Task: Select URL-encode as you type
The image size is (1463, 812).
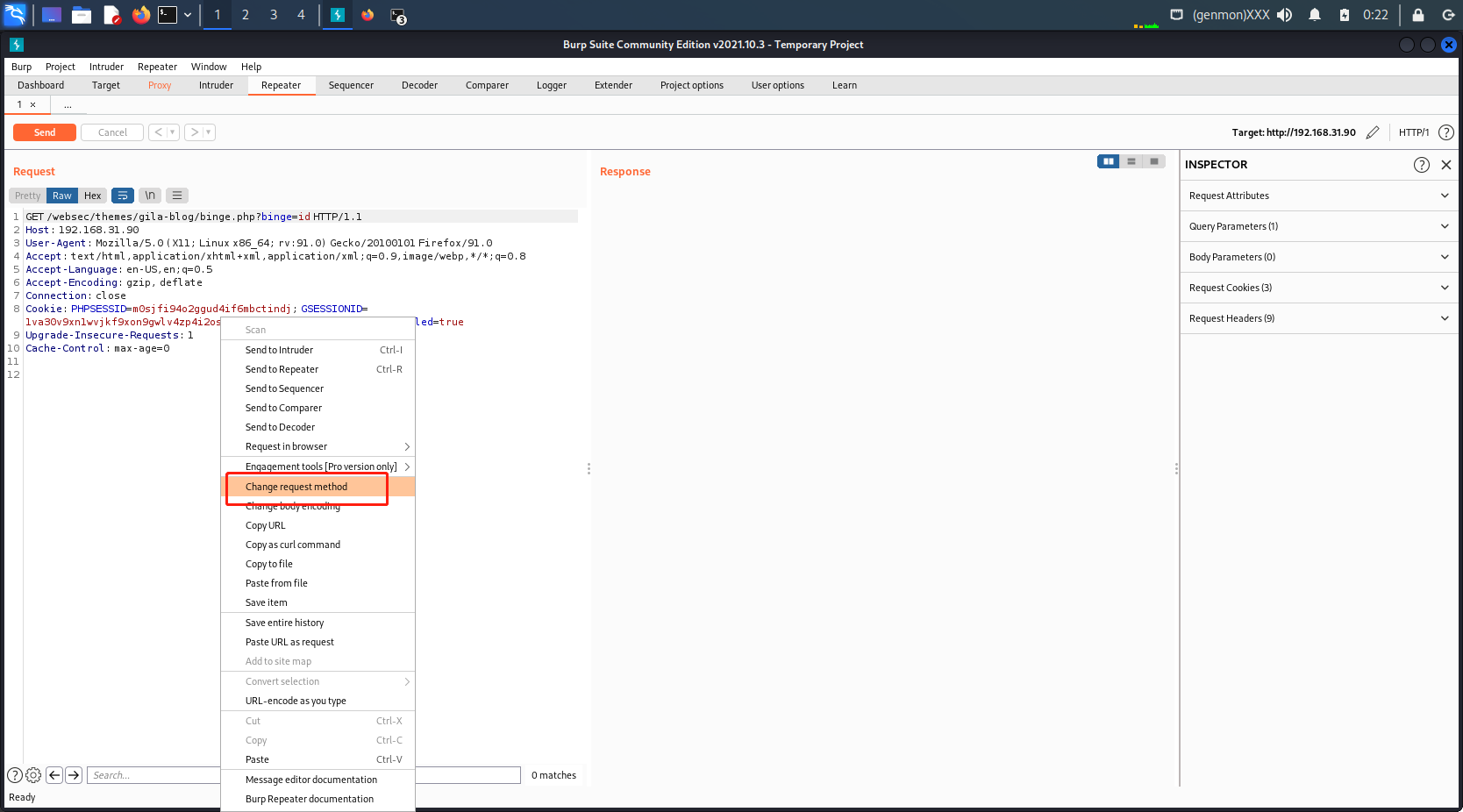Action: tap(318, 701)
